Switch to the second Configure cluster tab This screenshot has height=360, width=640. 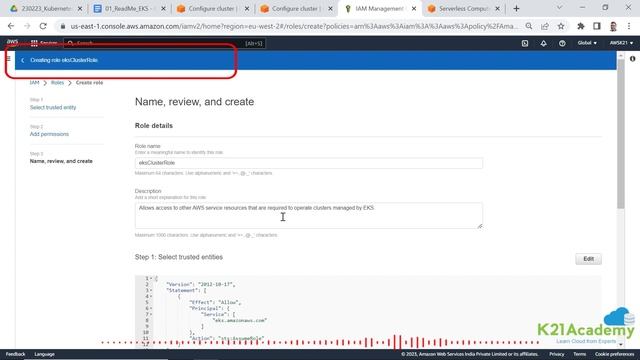coord(297,9)
